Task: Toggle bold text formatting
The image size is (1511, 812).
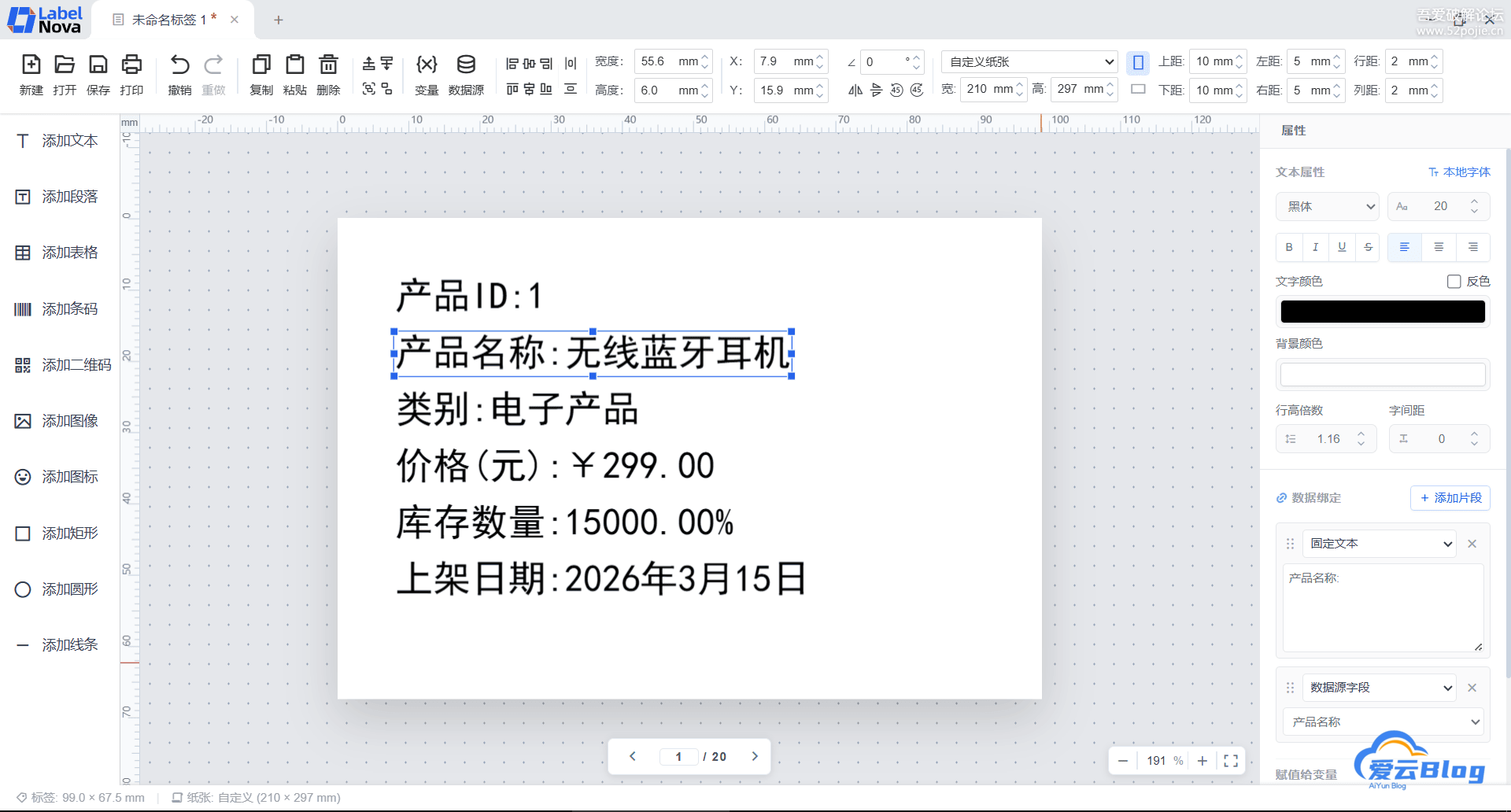Action: [x=1288, y=247]
